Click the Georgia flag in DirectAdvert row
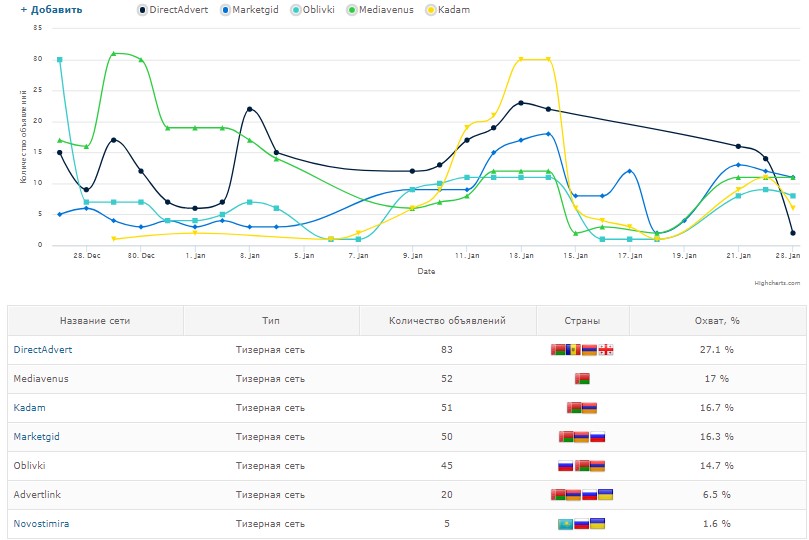Screen dimensions: 809x540 (x=606, y=350)
